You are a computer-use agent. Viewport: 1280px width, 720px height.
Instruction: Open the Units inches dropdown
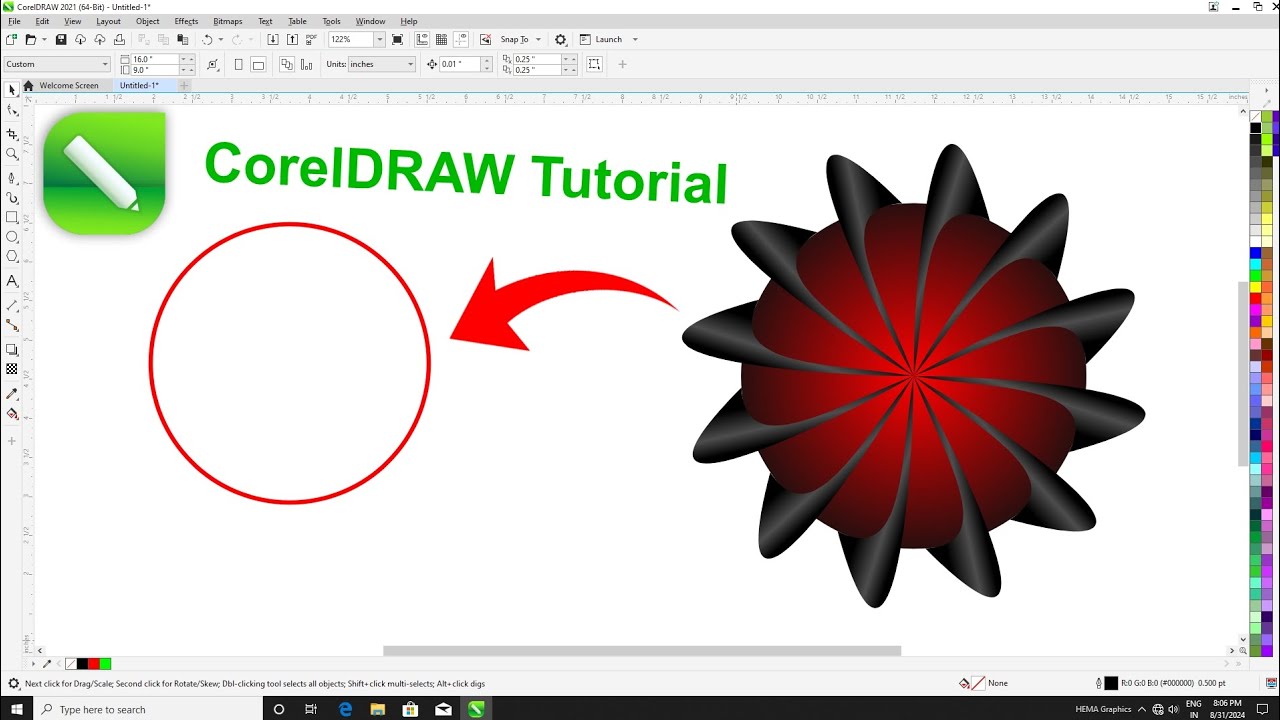coord(381,64)
